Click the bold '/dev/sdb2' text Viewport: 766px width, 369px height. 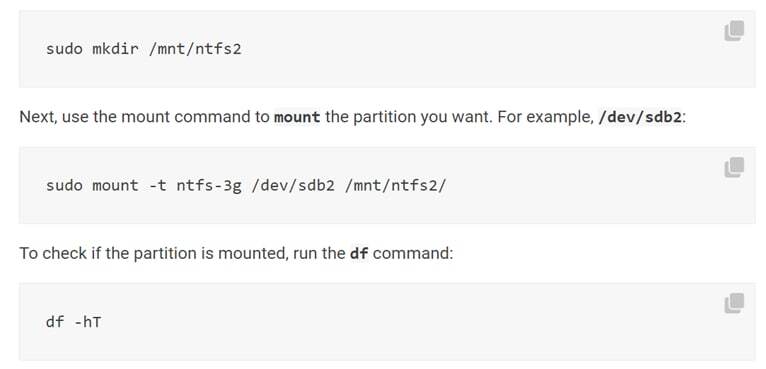click(x=639, y=117)
